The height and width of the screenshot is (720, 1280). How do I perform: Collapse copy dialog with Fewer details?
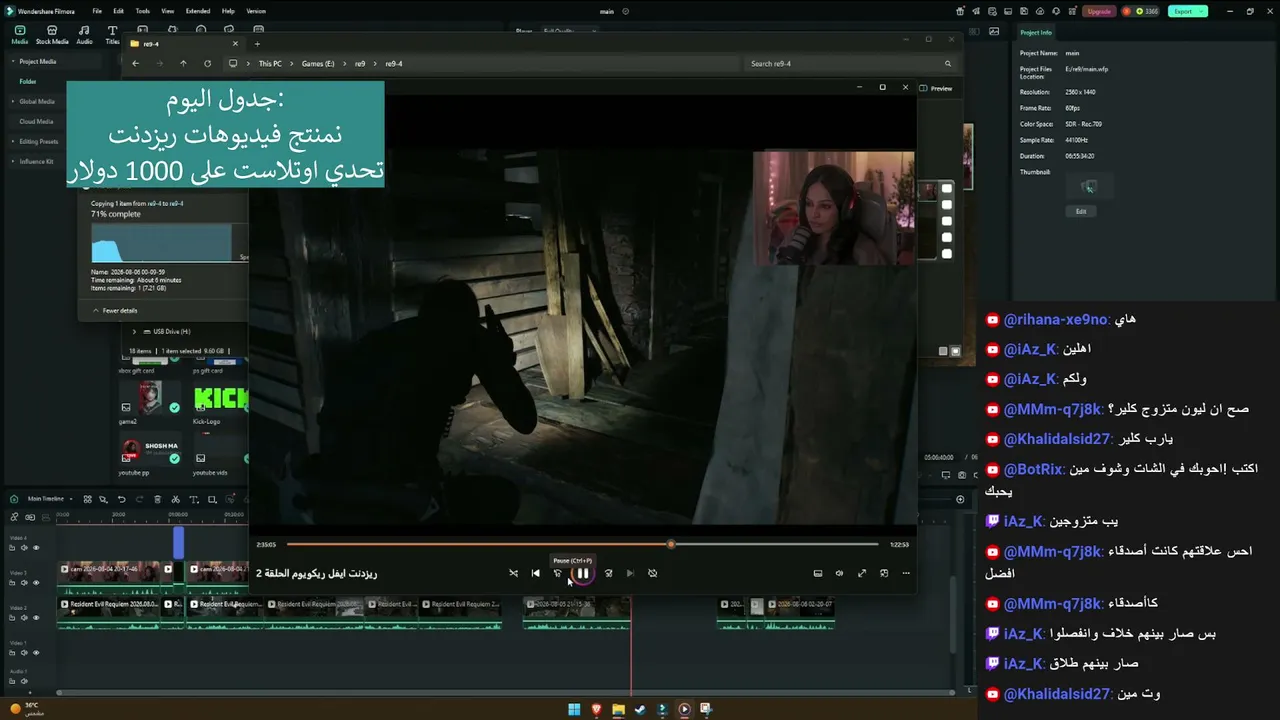point(115,311)
